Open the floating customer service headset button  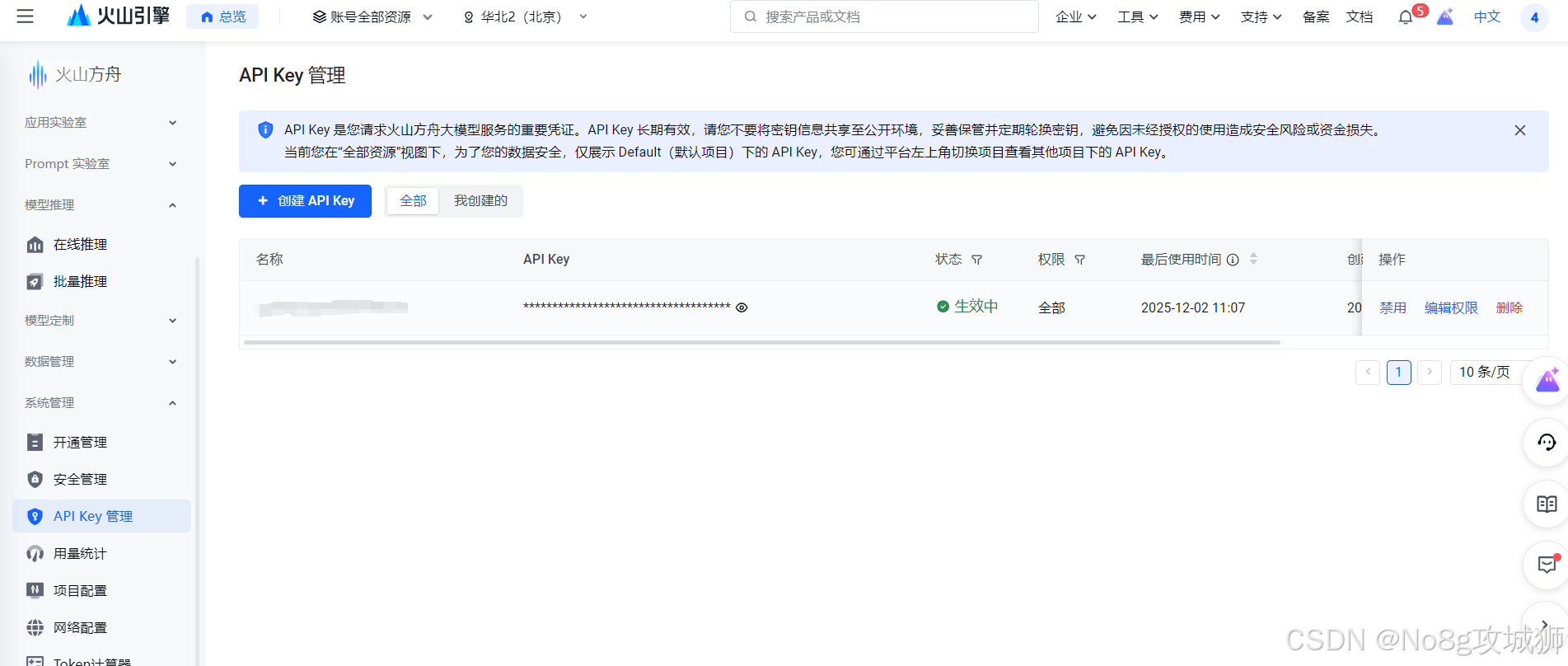[1547, 443]
